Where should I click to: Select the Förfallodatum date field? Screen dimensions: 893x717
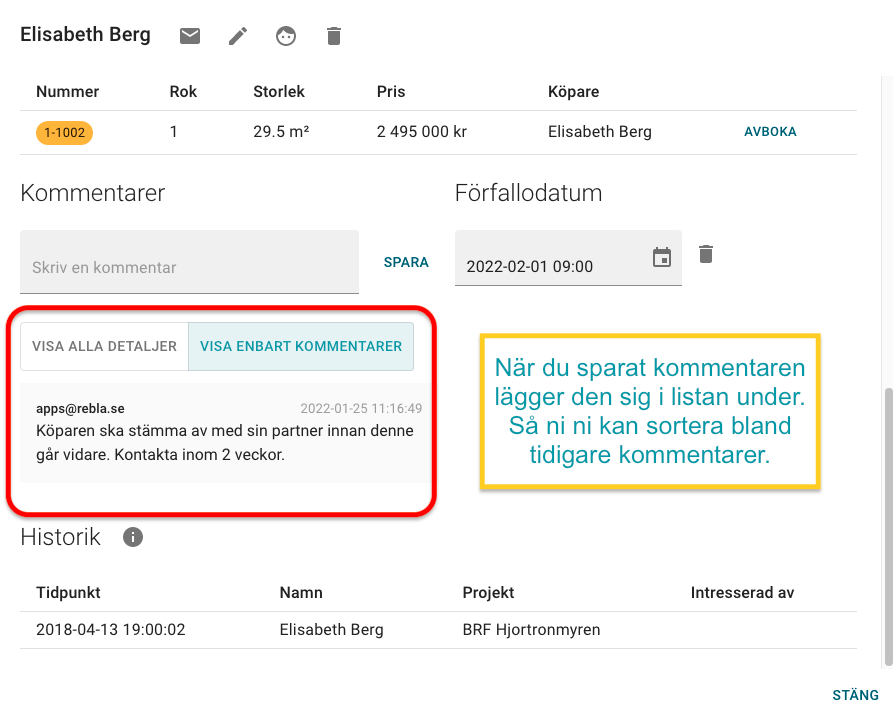click(x=545, y=266)
